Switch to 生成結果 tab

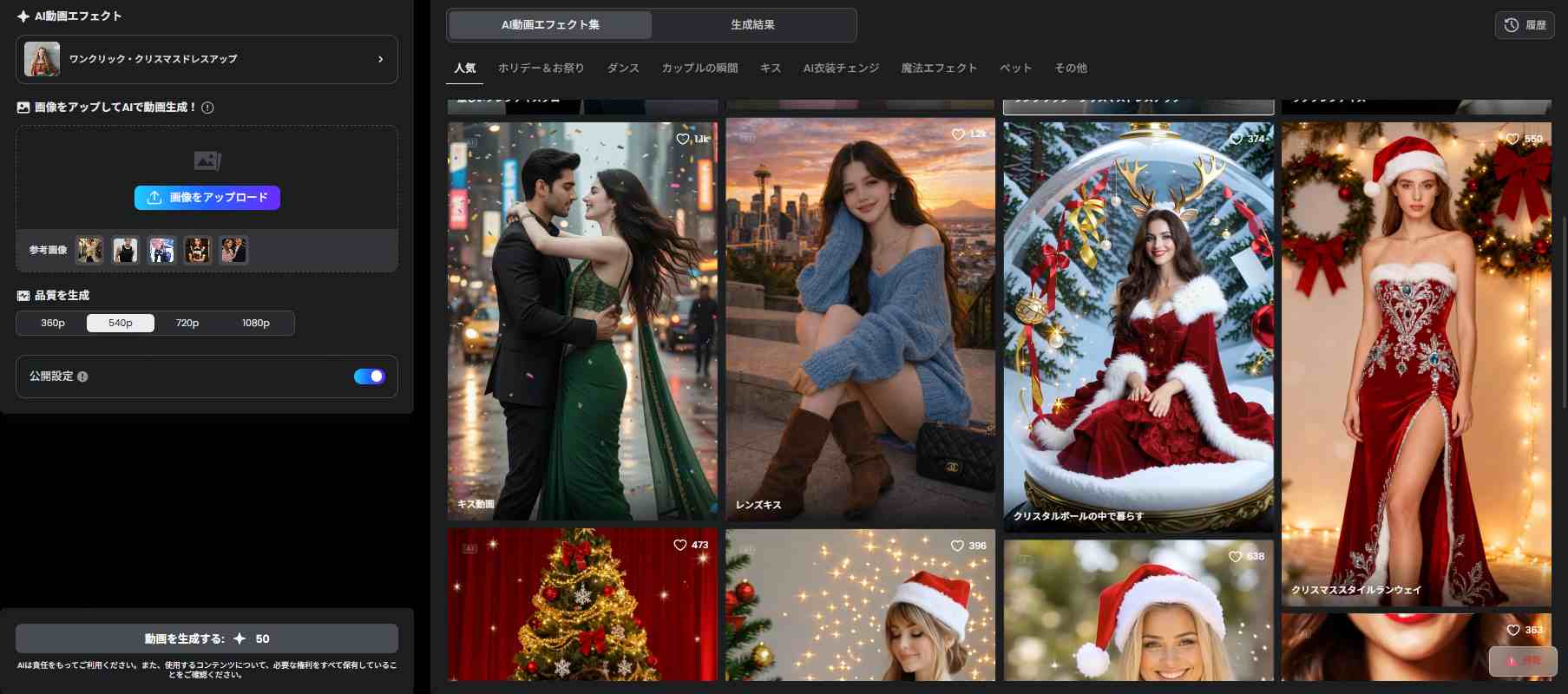(x=752, y=25)
